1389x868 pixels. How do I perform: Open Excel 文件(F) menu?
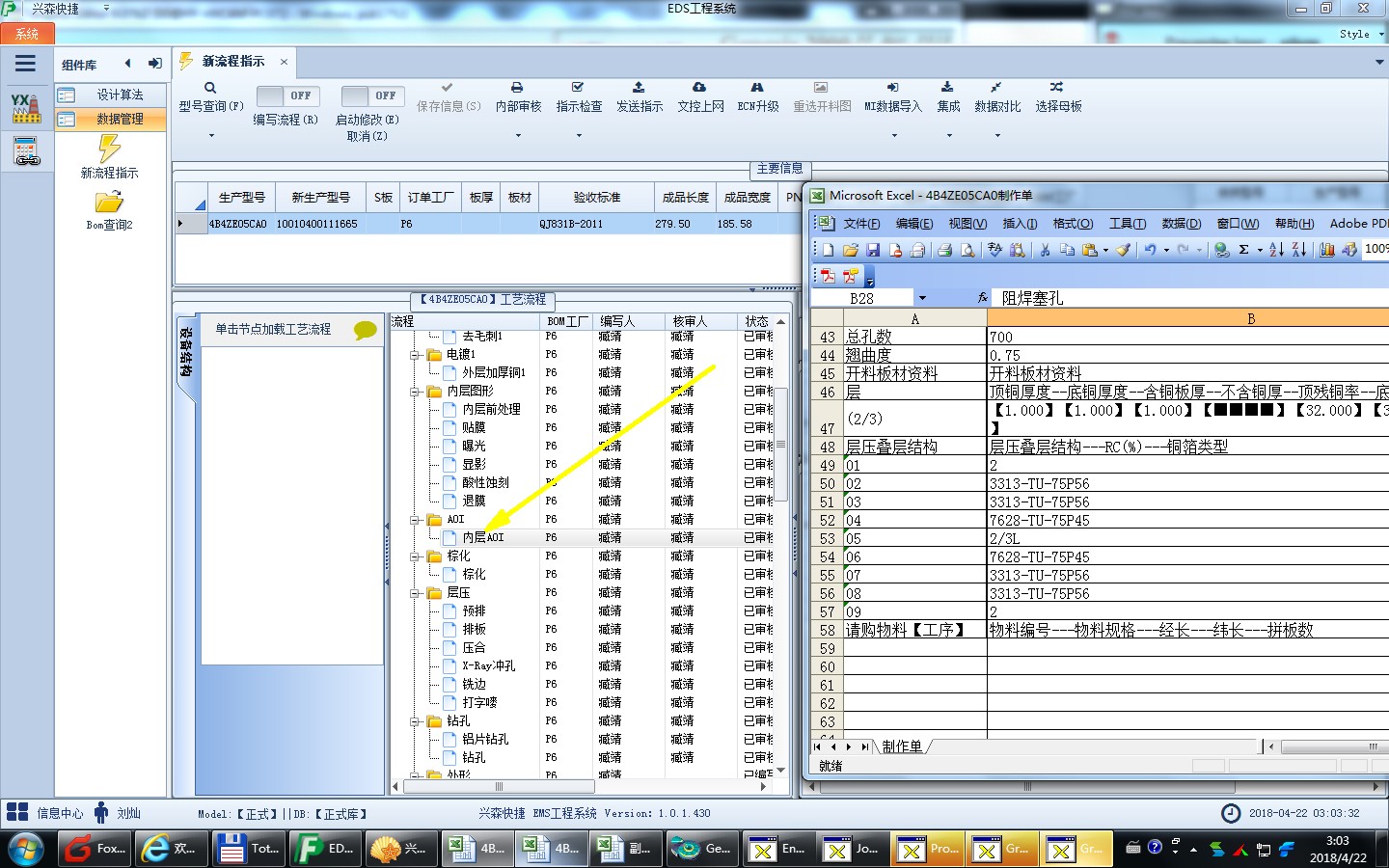tap(861, 224)
